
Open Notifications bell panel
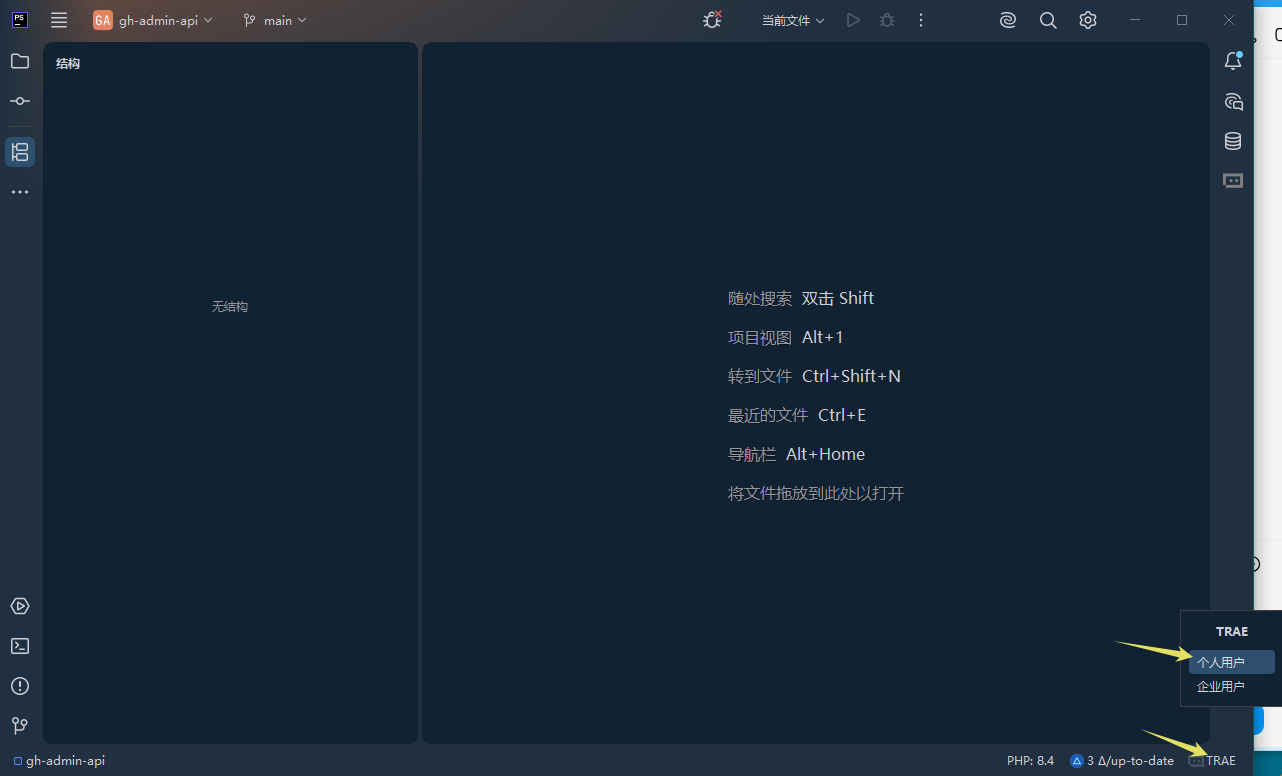coord(1233,61)
